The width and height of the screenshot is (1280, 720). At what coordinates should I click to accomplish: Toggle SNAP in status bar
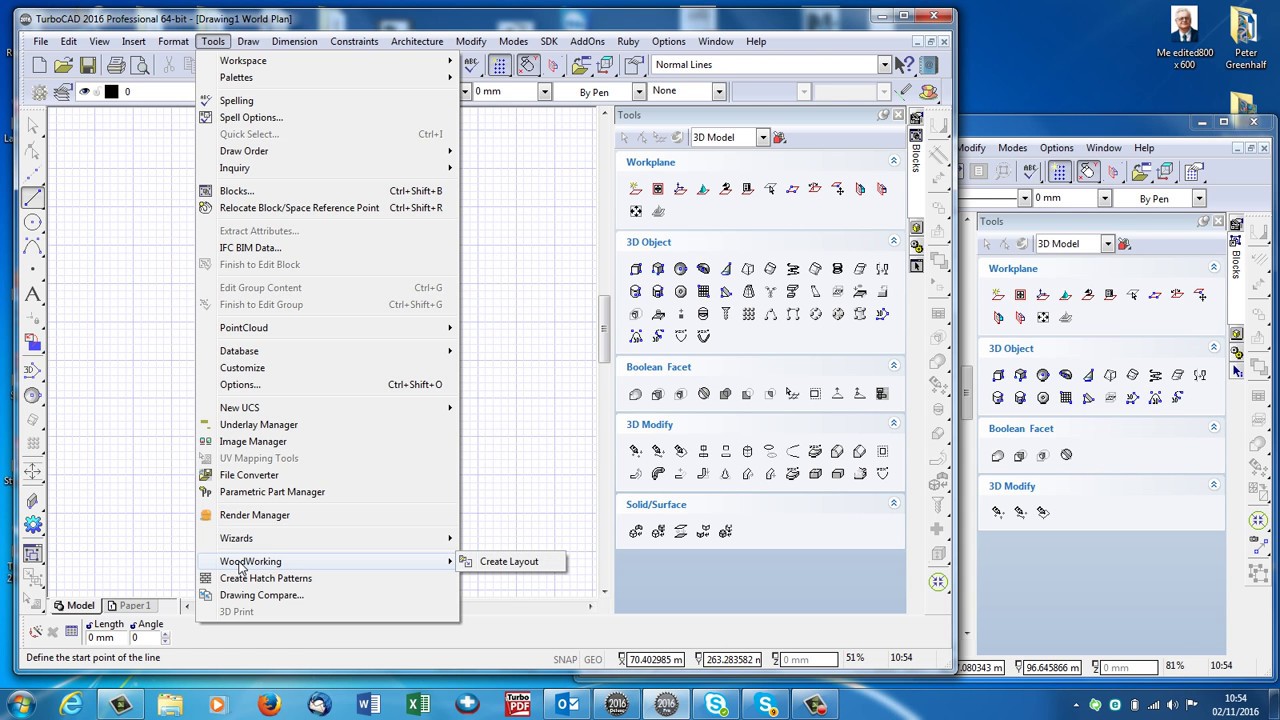(565, 659)
